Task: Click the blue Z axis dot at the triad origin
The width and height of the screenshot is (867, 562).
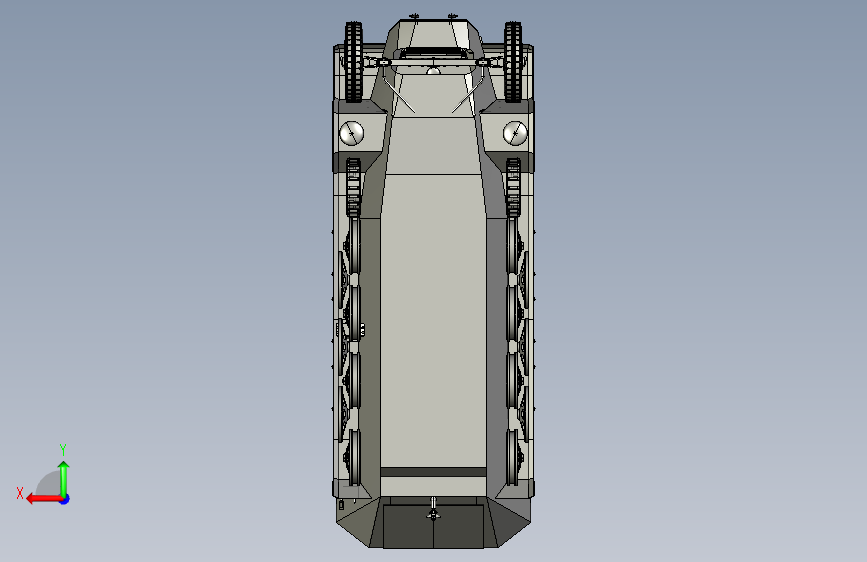Action: tap(65, 499)
